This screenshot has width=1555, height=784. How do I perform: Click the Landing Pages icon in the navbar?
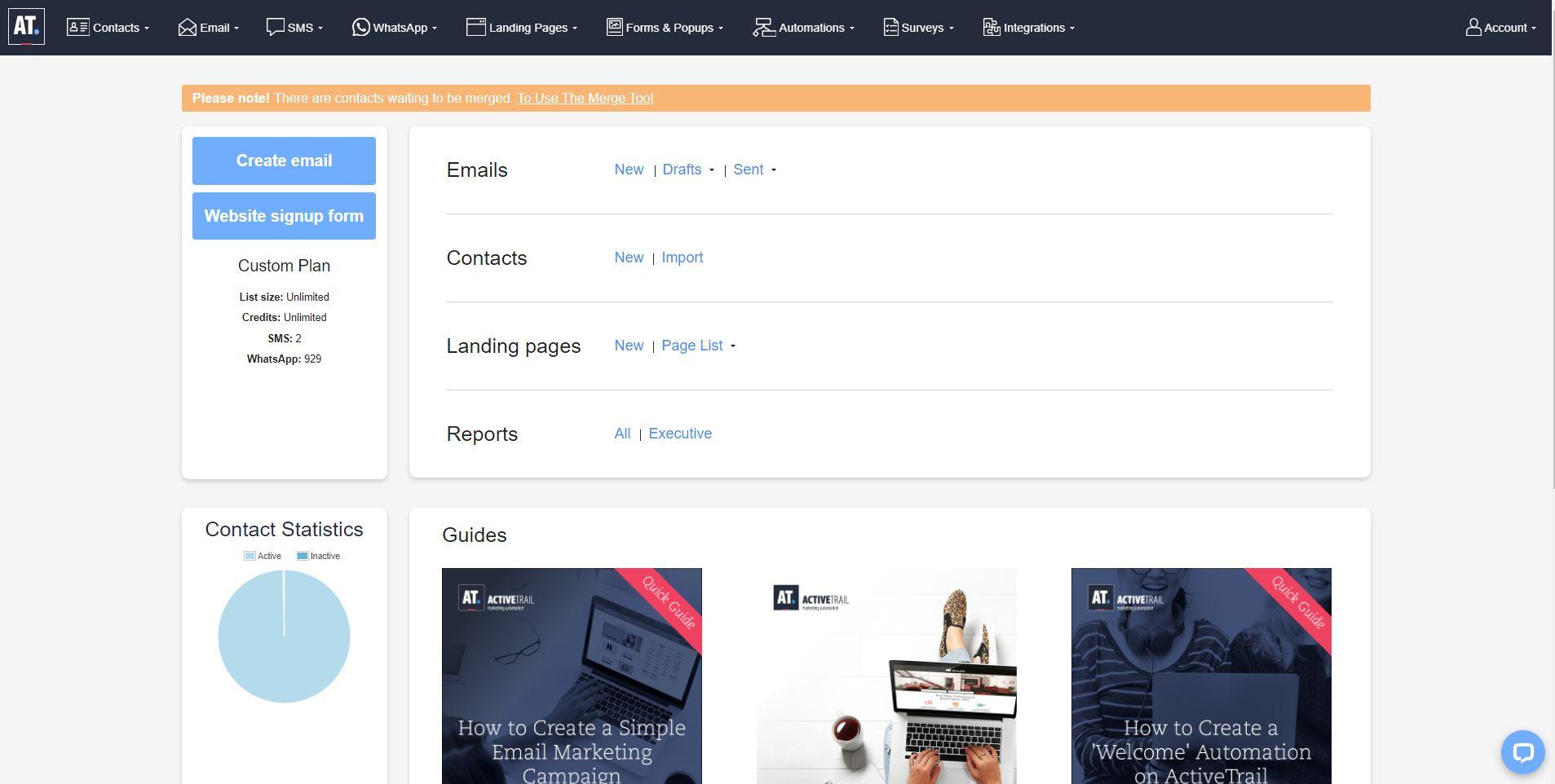475,26
